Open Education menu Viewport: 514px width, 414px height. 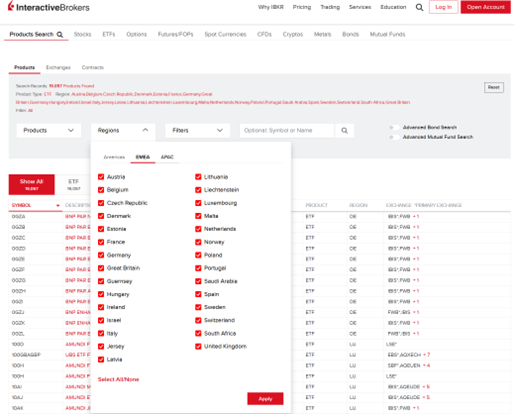pyautogui.click(x=393, y=7)
